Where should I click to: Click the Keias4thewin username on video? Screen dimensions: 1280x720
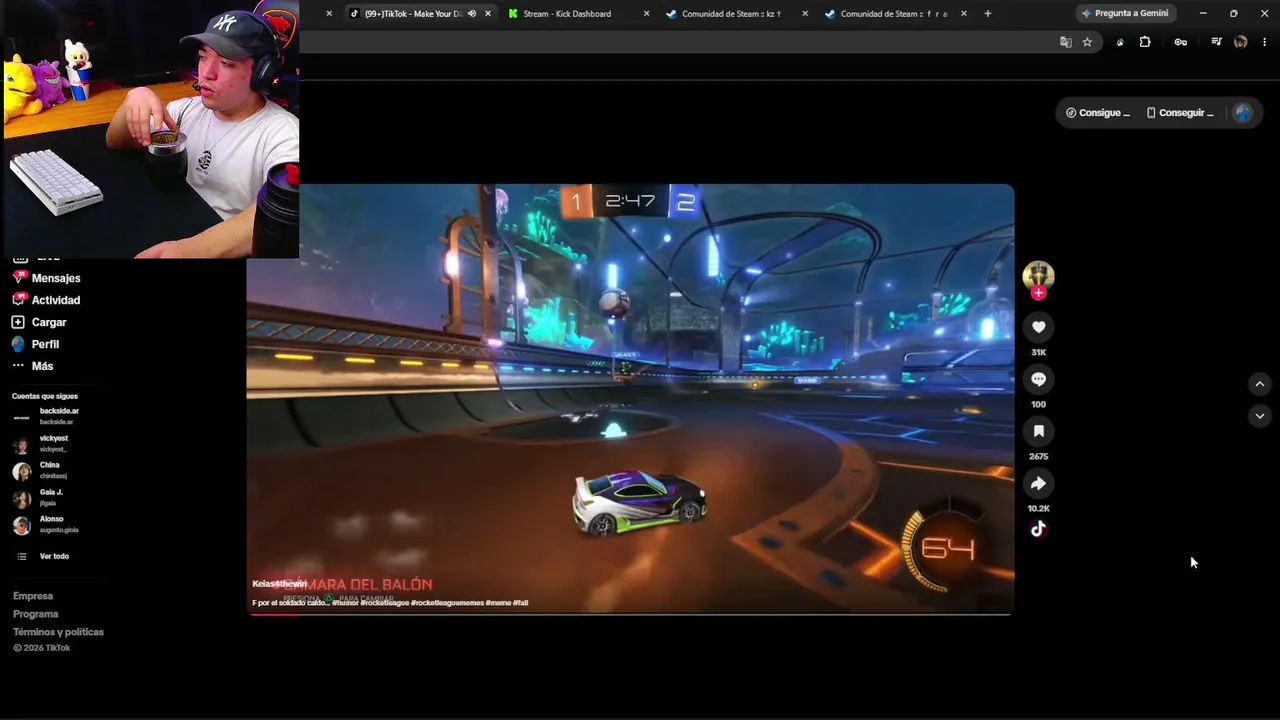click(279, 584)
